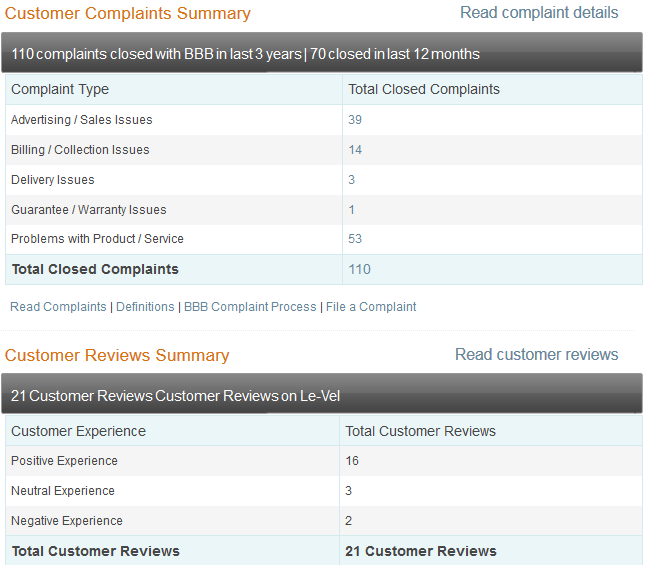Click the 53 Problems with Product / Service count
Image resolution: width=649 pixels, height=565 pixels.
(355, 239)
